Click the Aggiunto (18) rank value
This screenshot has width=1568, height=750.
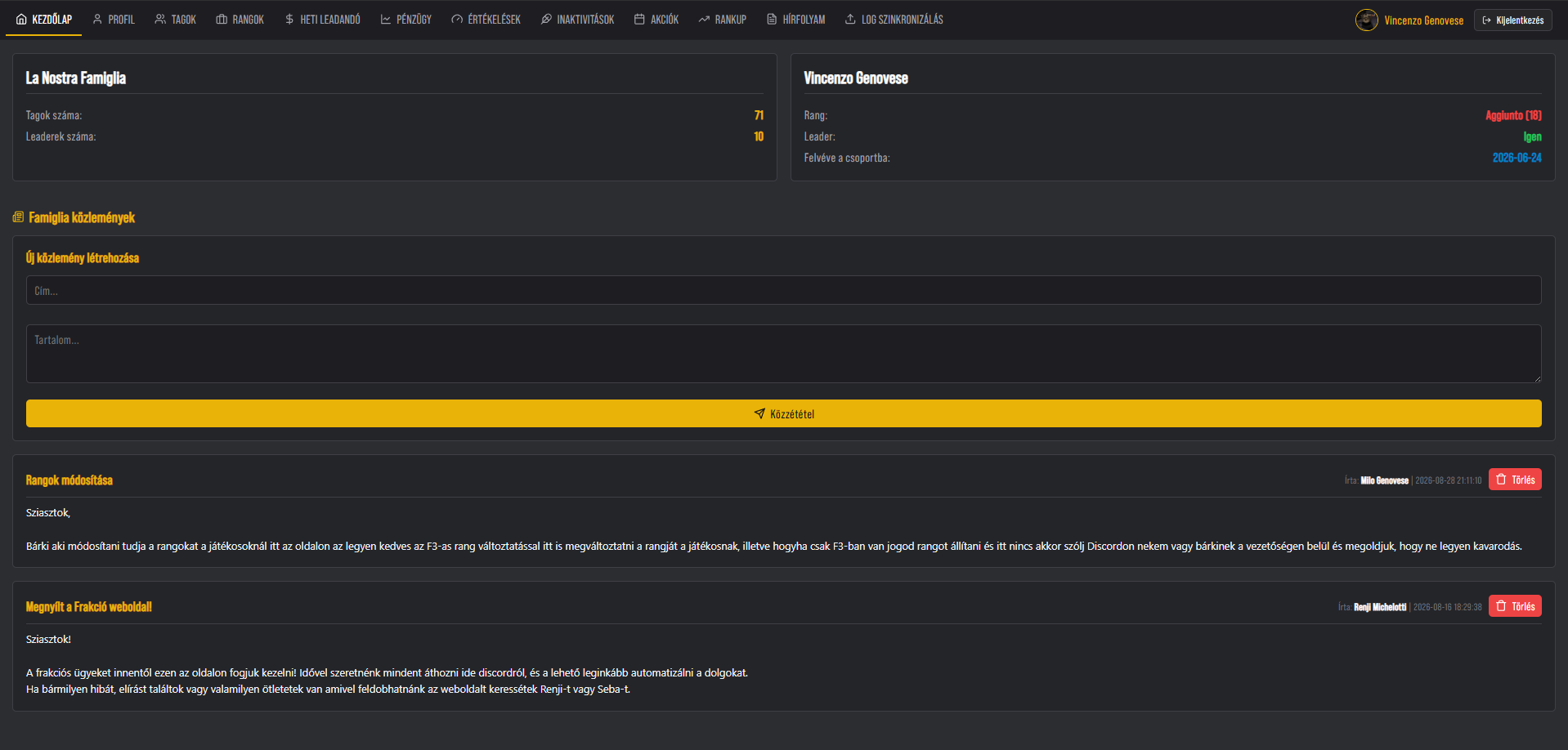click(x=1513, y=115)
